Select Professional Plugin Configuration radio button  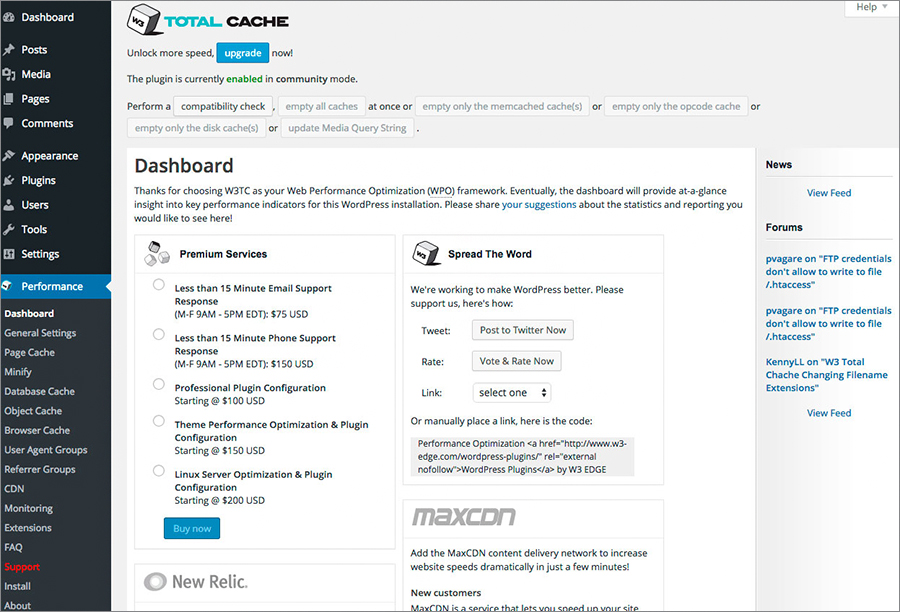(x=158, y=384)
